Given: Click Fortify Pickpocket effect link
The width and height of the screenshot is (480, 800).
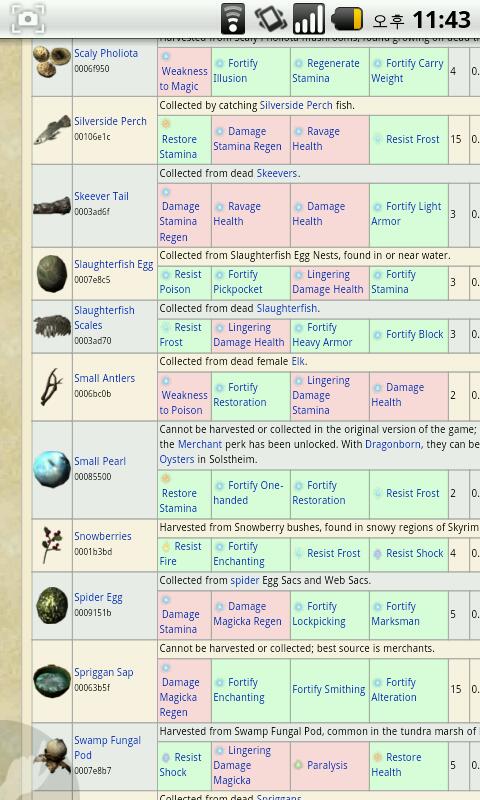Looking at the screenshot, I should pos(238,282).
